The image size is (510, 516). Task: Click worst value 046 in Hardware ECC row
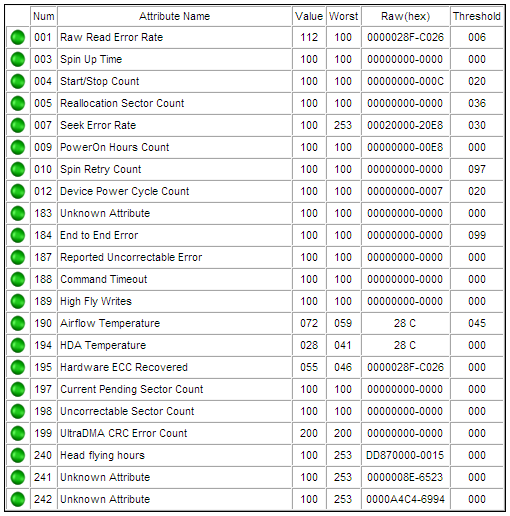(343, 367)
